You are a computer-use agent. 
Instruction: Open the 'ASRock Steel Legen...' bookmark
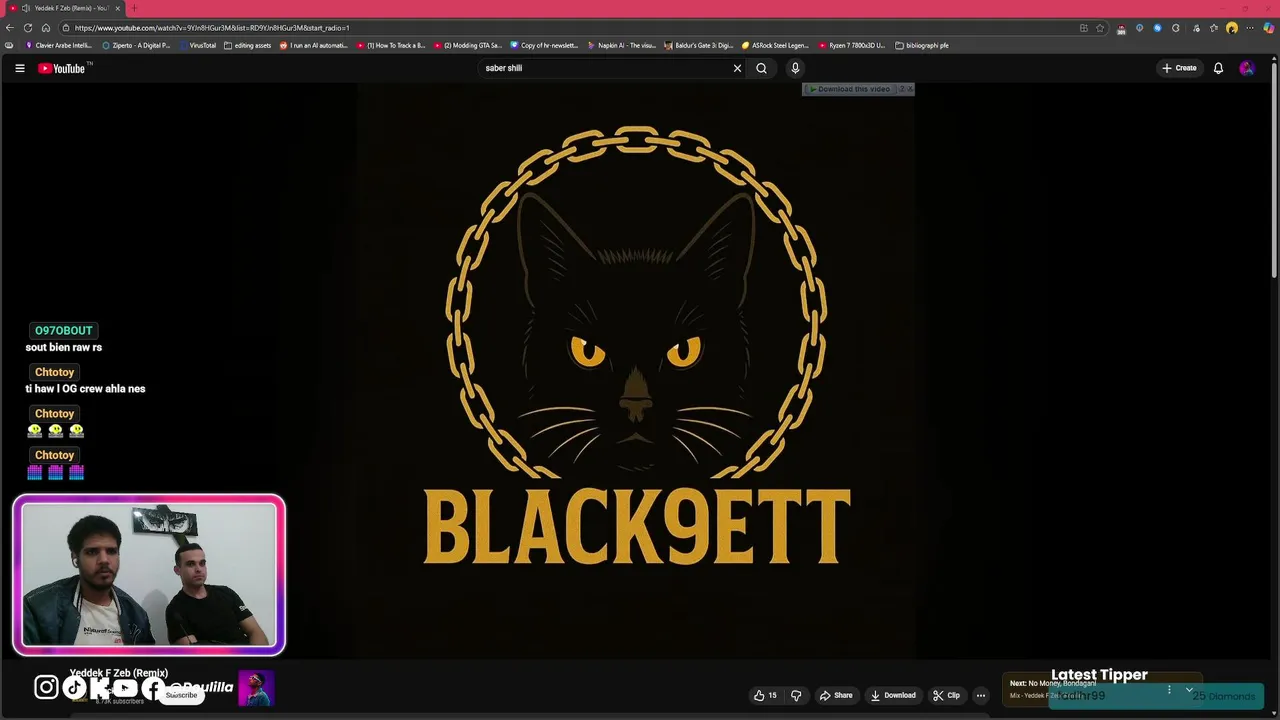point(775,45)
